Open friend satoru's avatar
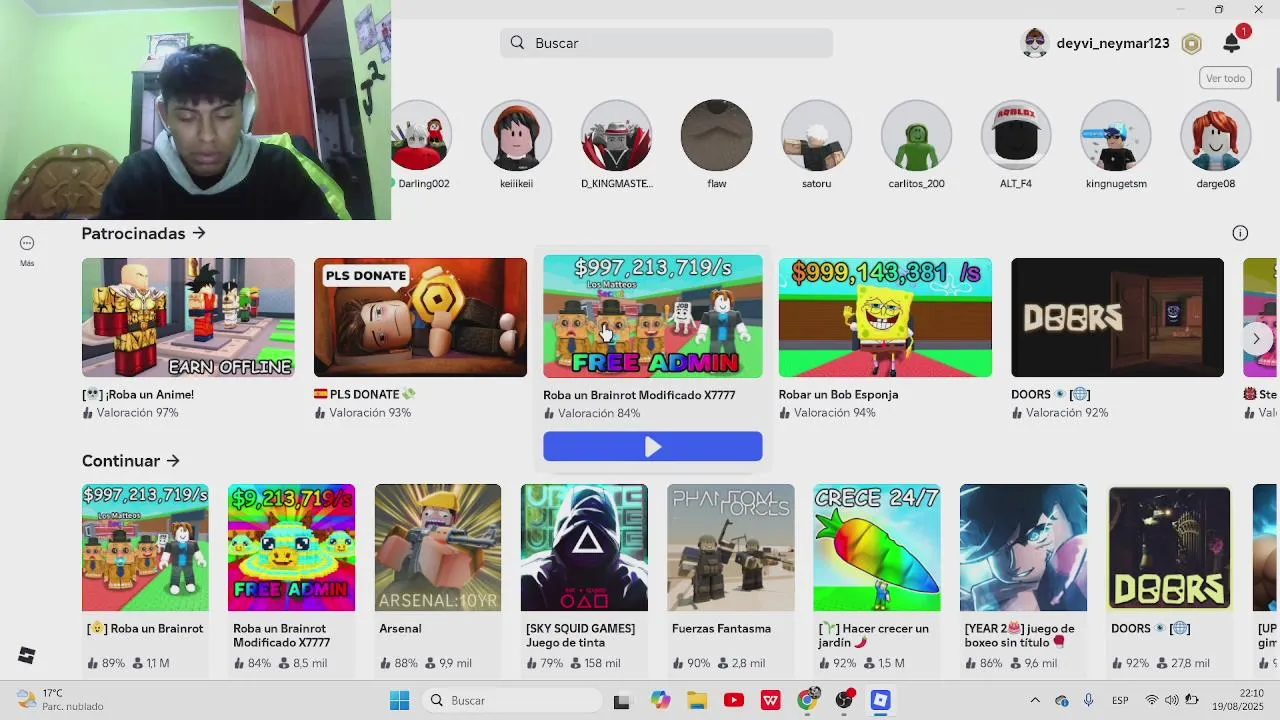This screenshot has height=720, width=1280. [817, 135]
